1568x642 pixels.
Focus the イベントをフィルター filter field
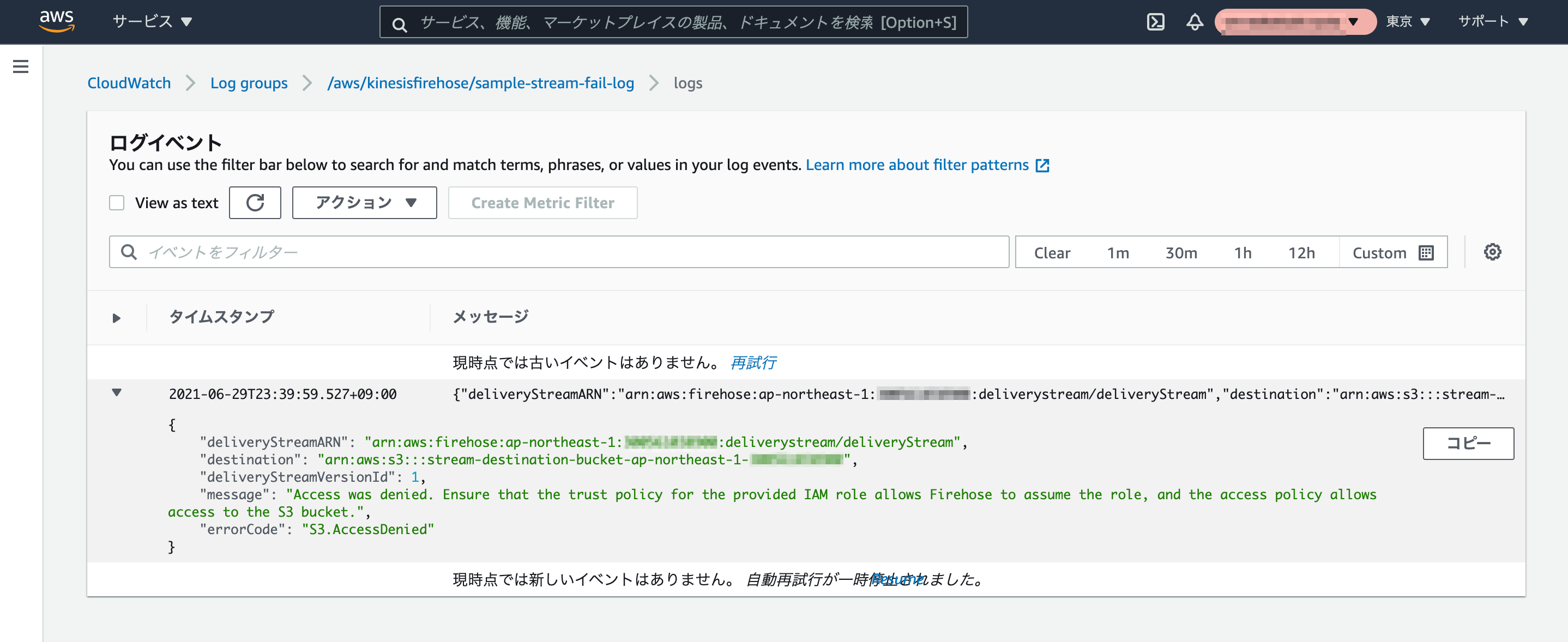pyautogui.click(x=558, y=252)
